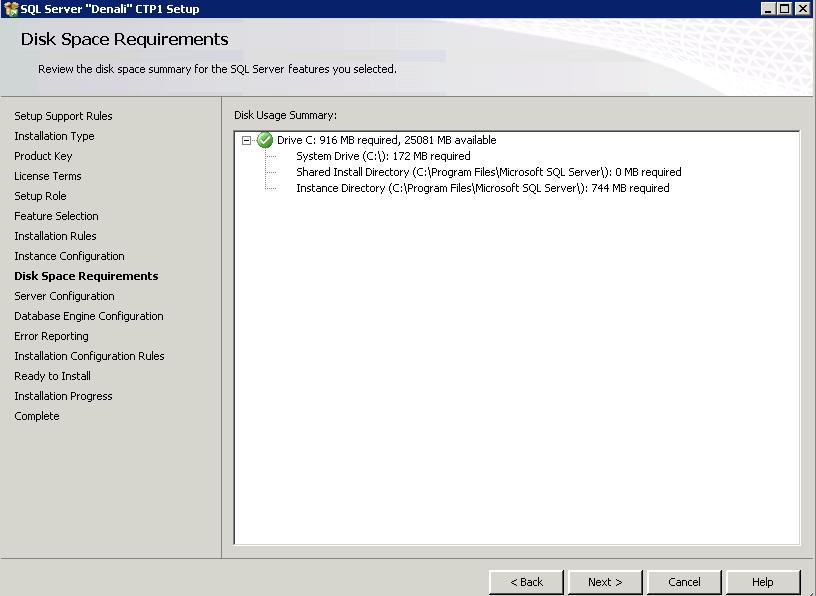816x596 pixels.
Task: Go to Server Configuration step
Action: click(x=64, y=296)
